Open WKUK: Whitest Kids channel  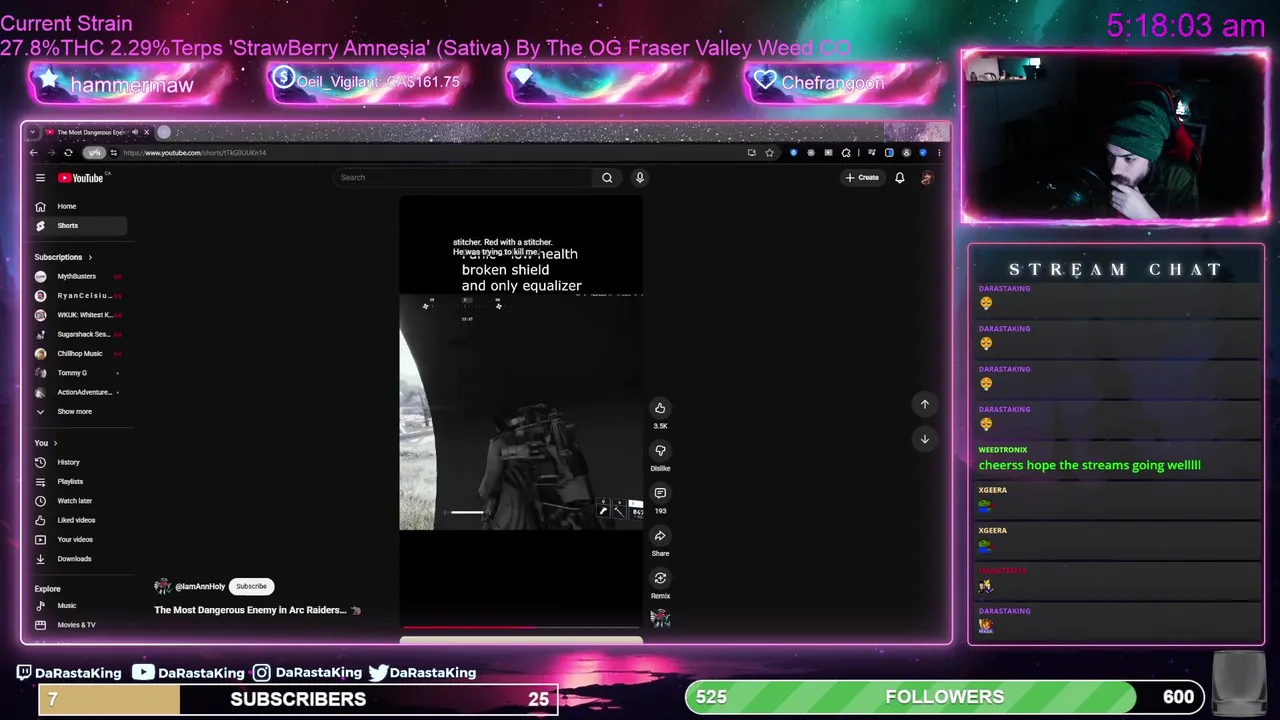click(x=82, y=315)
